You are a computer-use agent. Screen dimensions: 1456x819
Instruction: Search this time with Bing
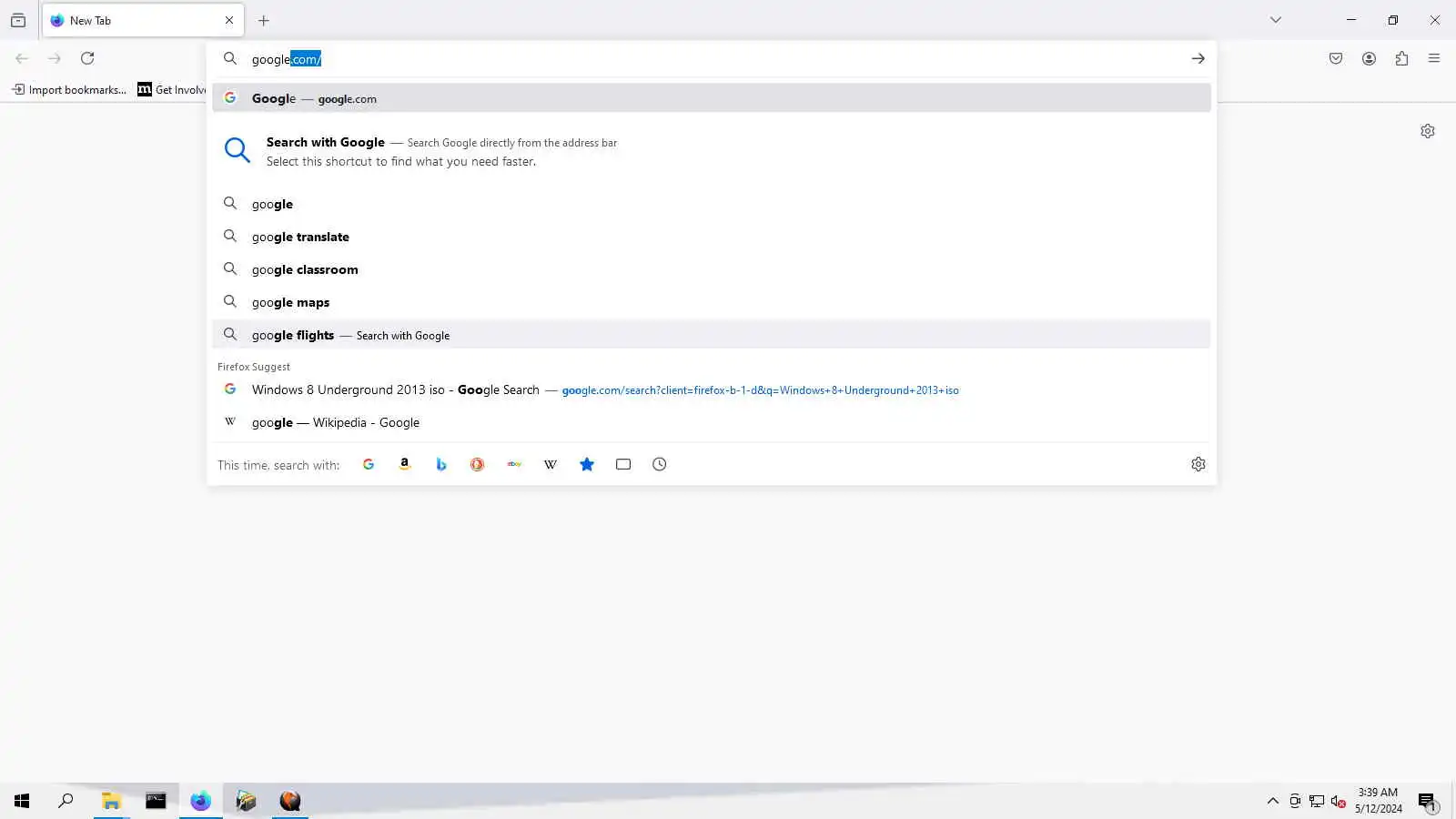click(441, 464)
